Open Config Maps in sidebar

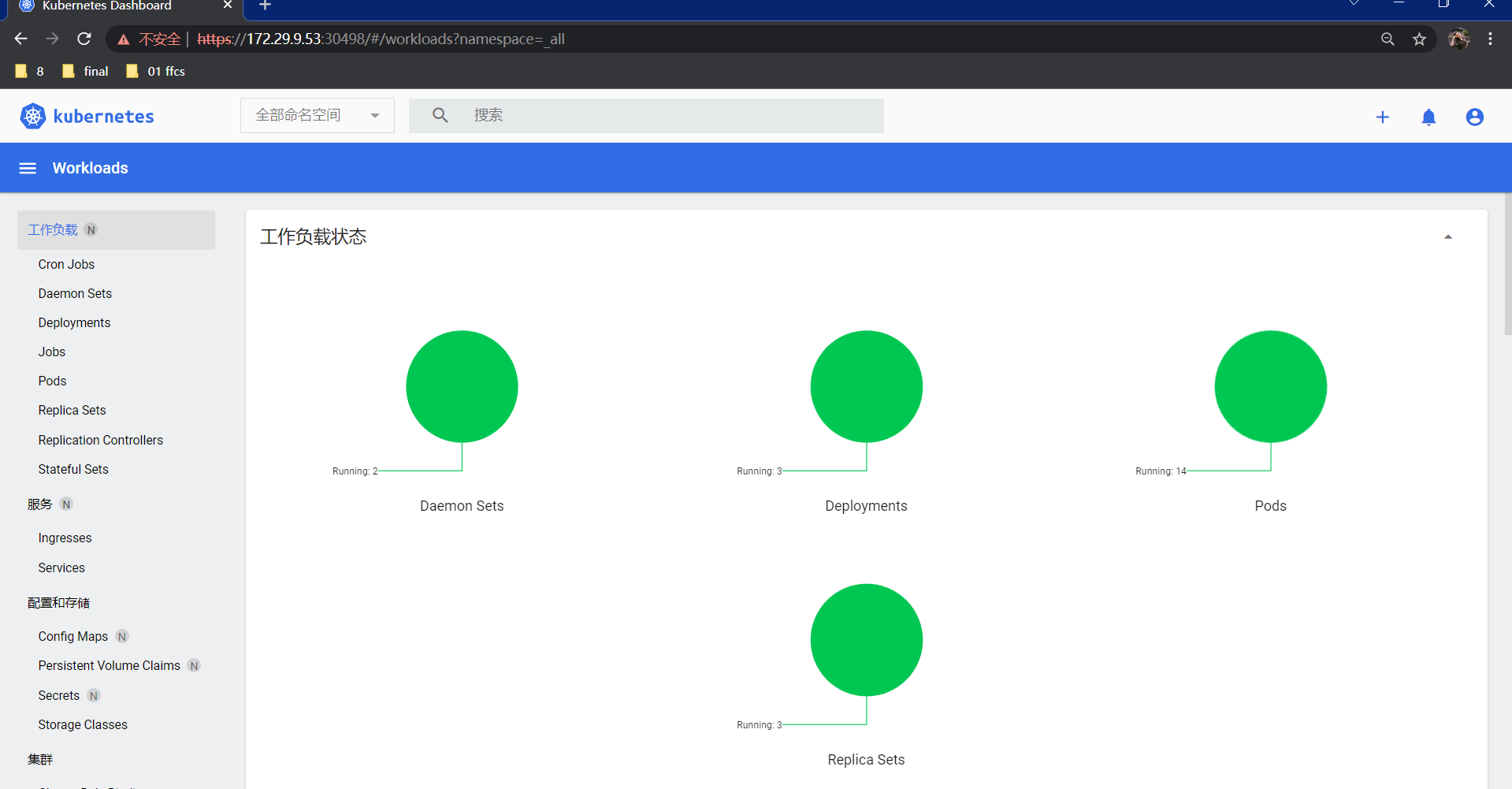click(x=73, y=637)
